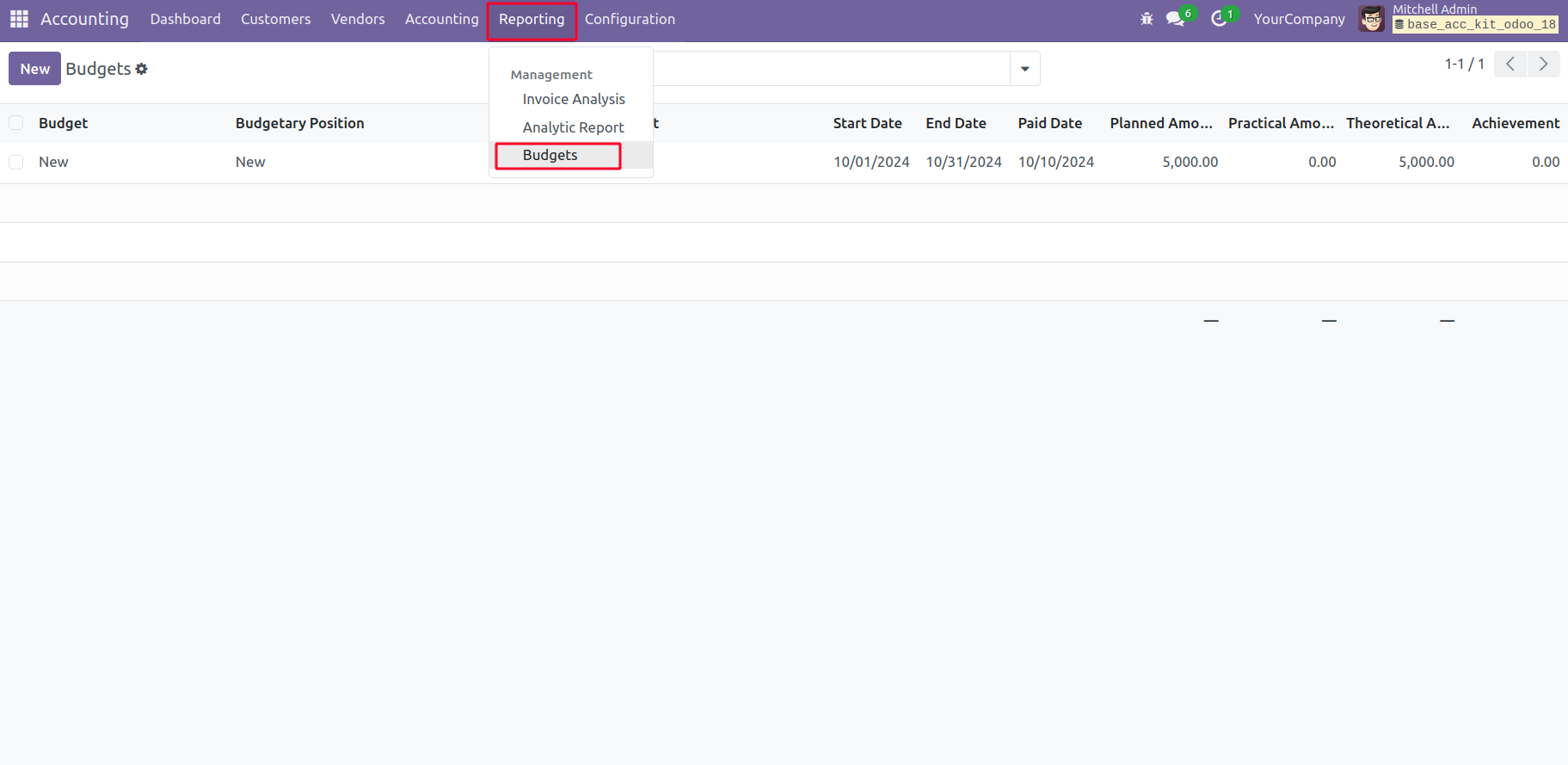Open the YourCompany company switcher
The height and width of the screenshot is (765, 1568).
[x=1299, y=19]
